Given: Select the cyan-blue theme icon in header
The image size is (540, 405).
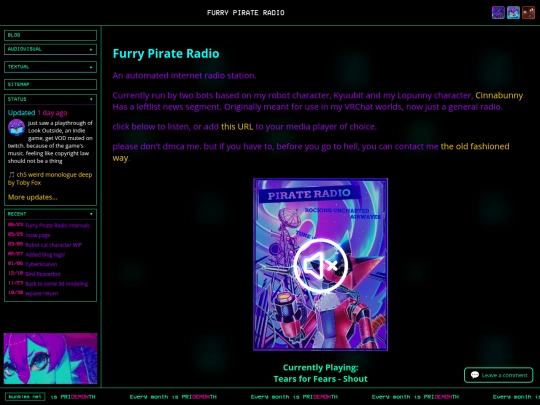Looking at the screenshot, I should (x=513, y=13).
